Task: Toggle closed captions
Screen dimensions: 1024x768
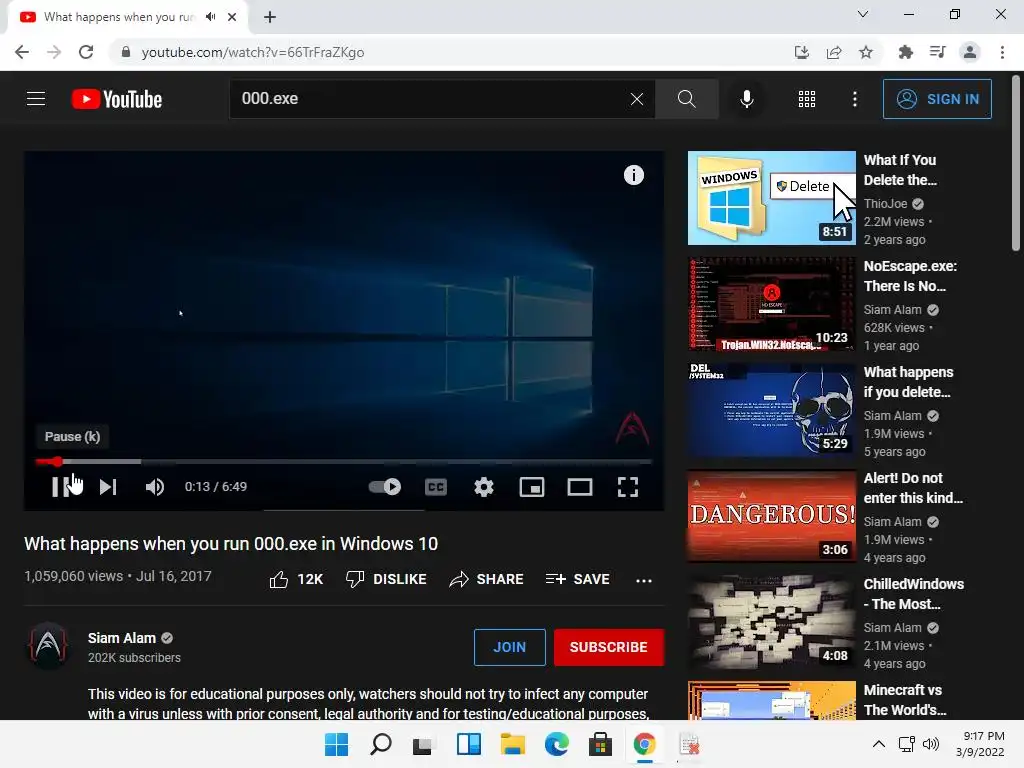Action: click(x=436, y=487)
